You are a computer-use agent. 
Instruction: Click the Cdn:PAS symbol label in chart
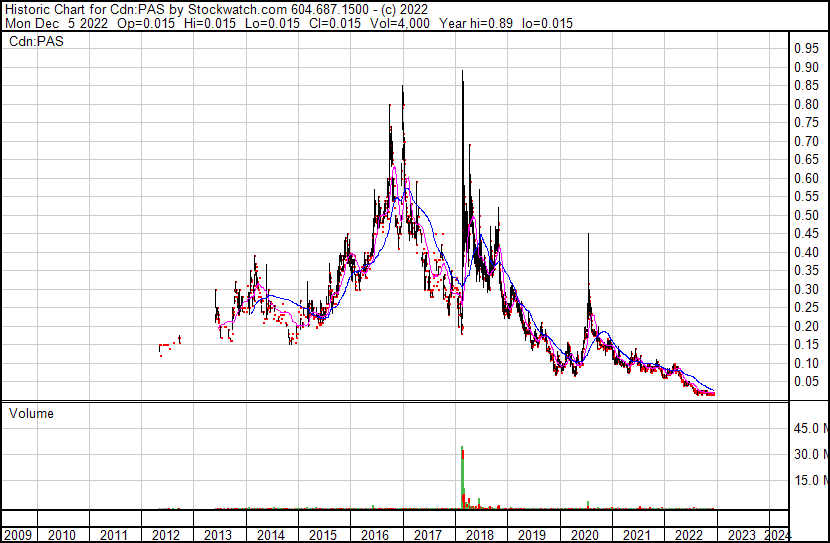coord(33,42)
